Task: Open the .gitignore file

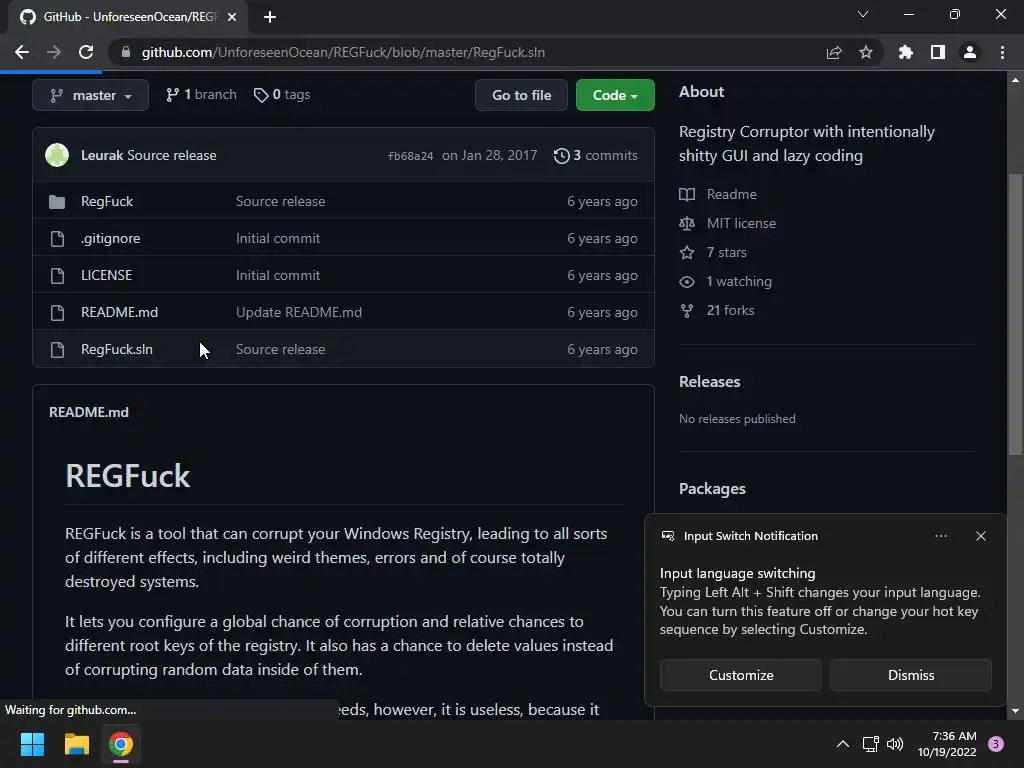Action: pyautogui.click(x=110, y=238)
